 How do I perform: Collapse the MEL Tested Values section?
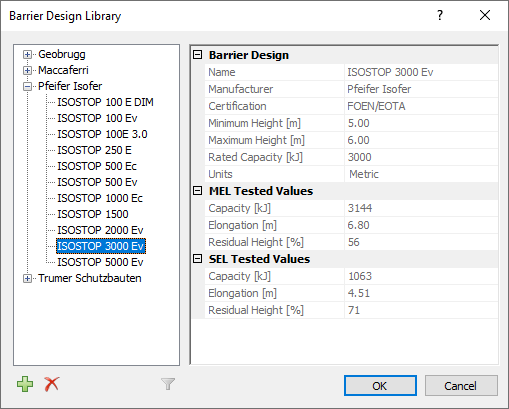(198, 191)
